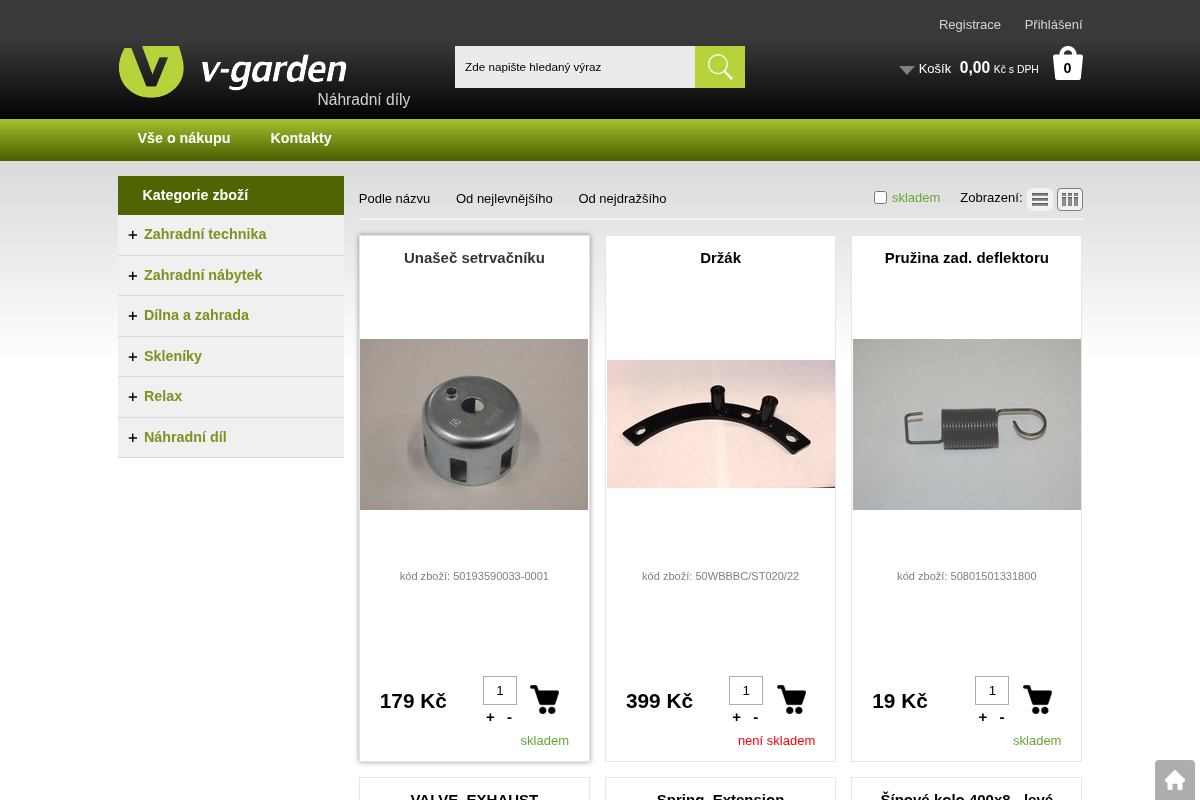Decrease quantity of Držák
This screenshot has height=800, width=1200.
[x=755, y=717]
